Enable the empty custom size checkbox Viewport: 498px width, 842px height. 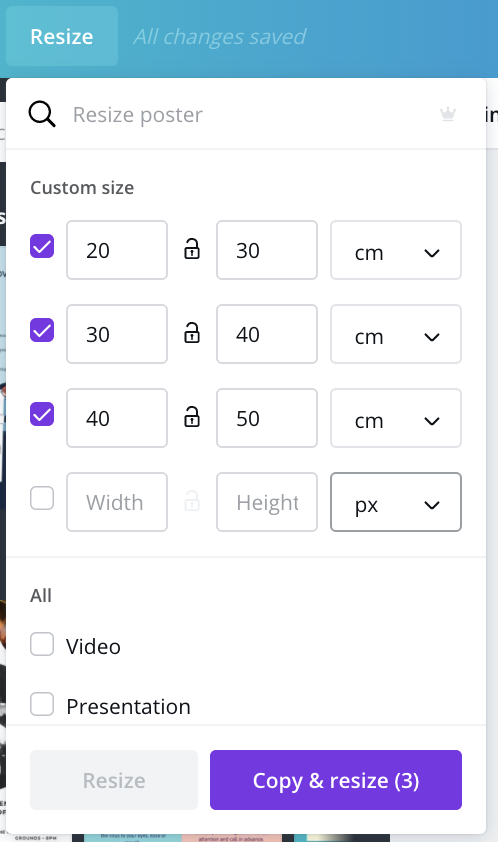(x=42, y=498)
